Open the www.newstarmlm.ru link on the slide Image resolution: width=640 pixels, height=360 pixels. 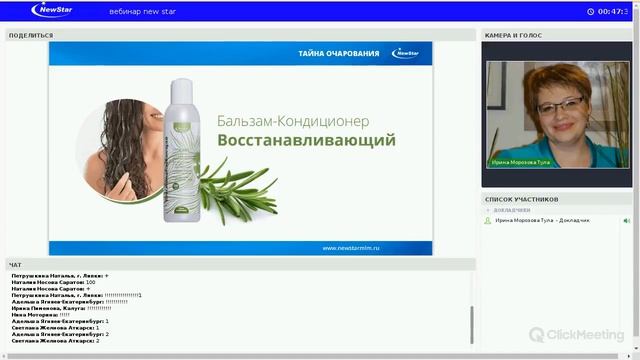pos(351,248)
